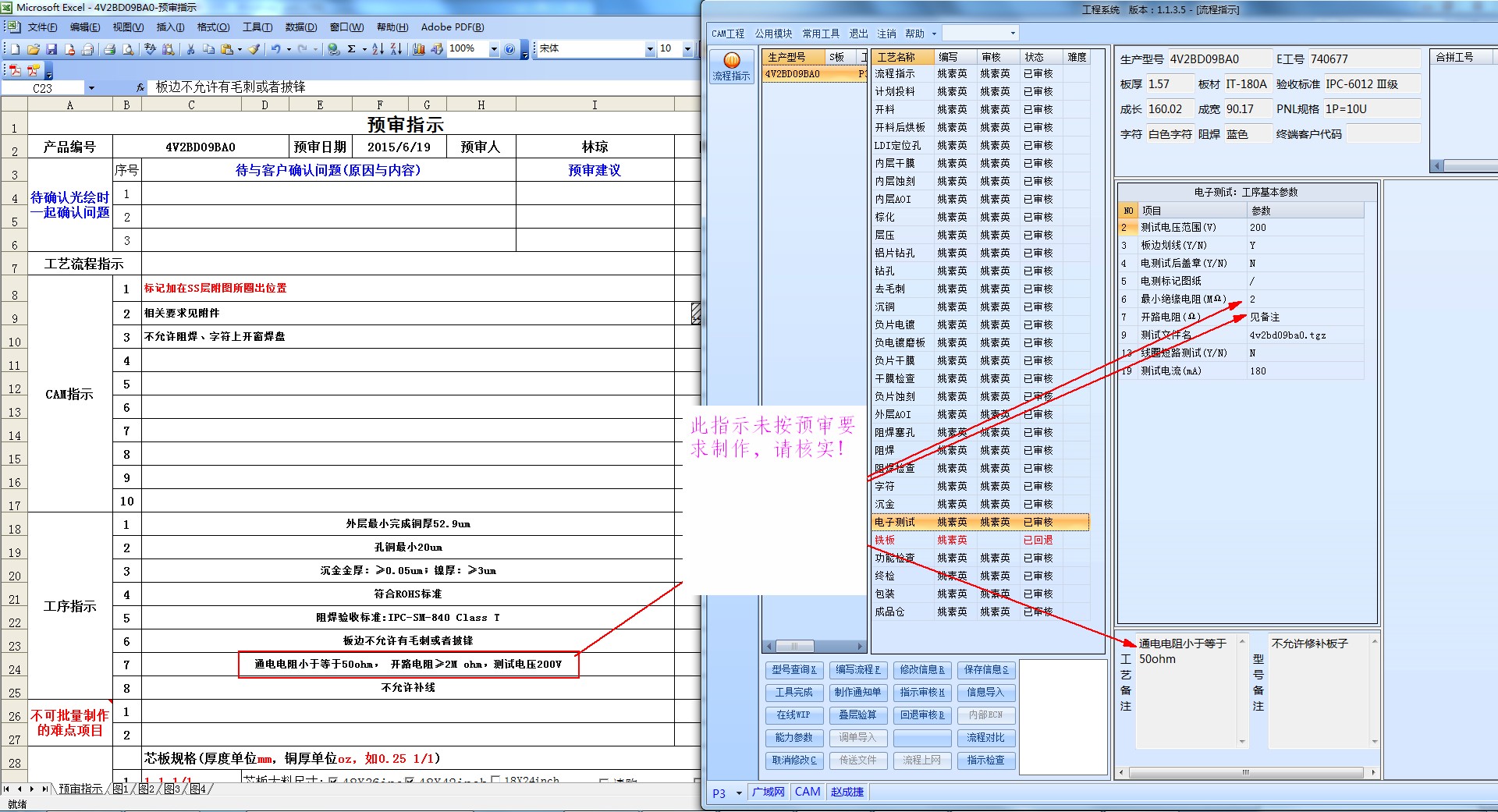The width and height of the screenshot is (1498, 812).
Task: Select the 电子测试 row in process list
Action: click(980, 523)
